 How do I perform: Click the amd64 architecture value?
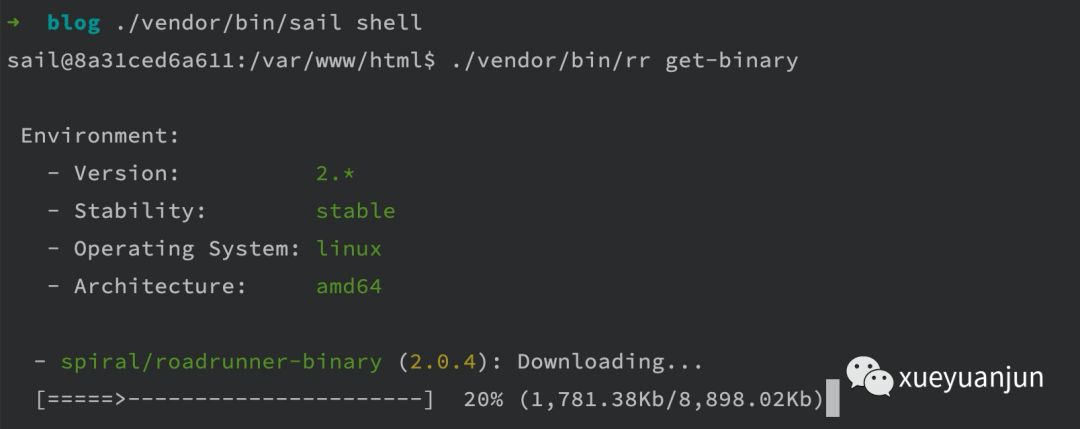(x=349, y=286)
